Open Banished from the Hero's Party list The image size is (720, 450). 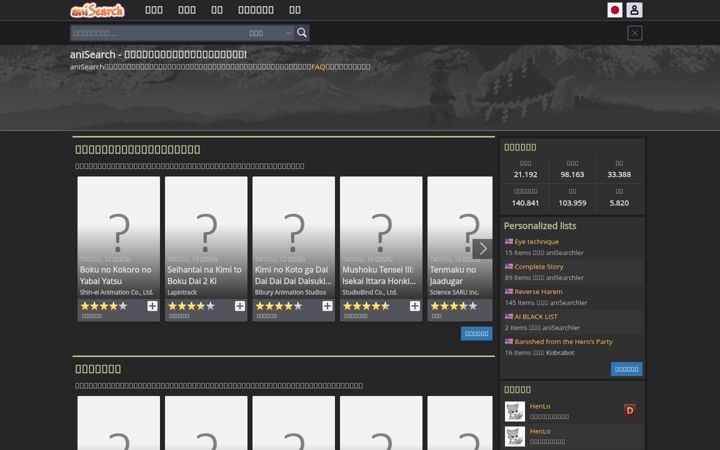click(x=563, y=342)
